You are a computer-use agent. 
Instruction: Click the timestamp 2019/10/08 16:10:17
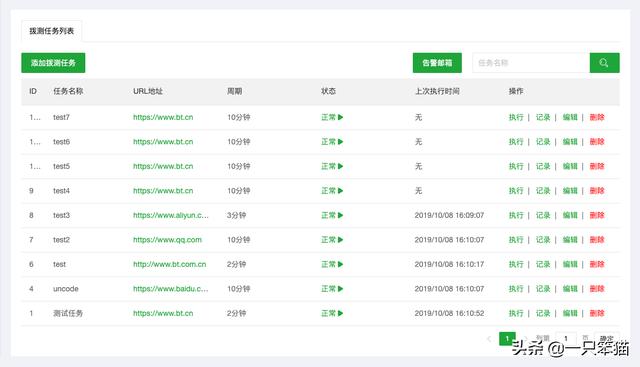(449, 265)
